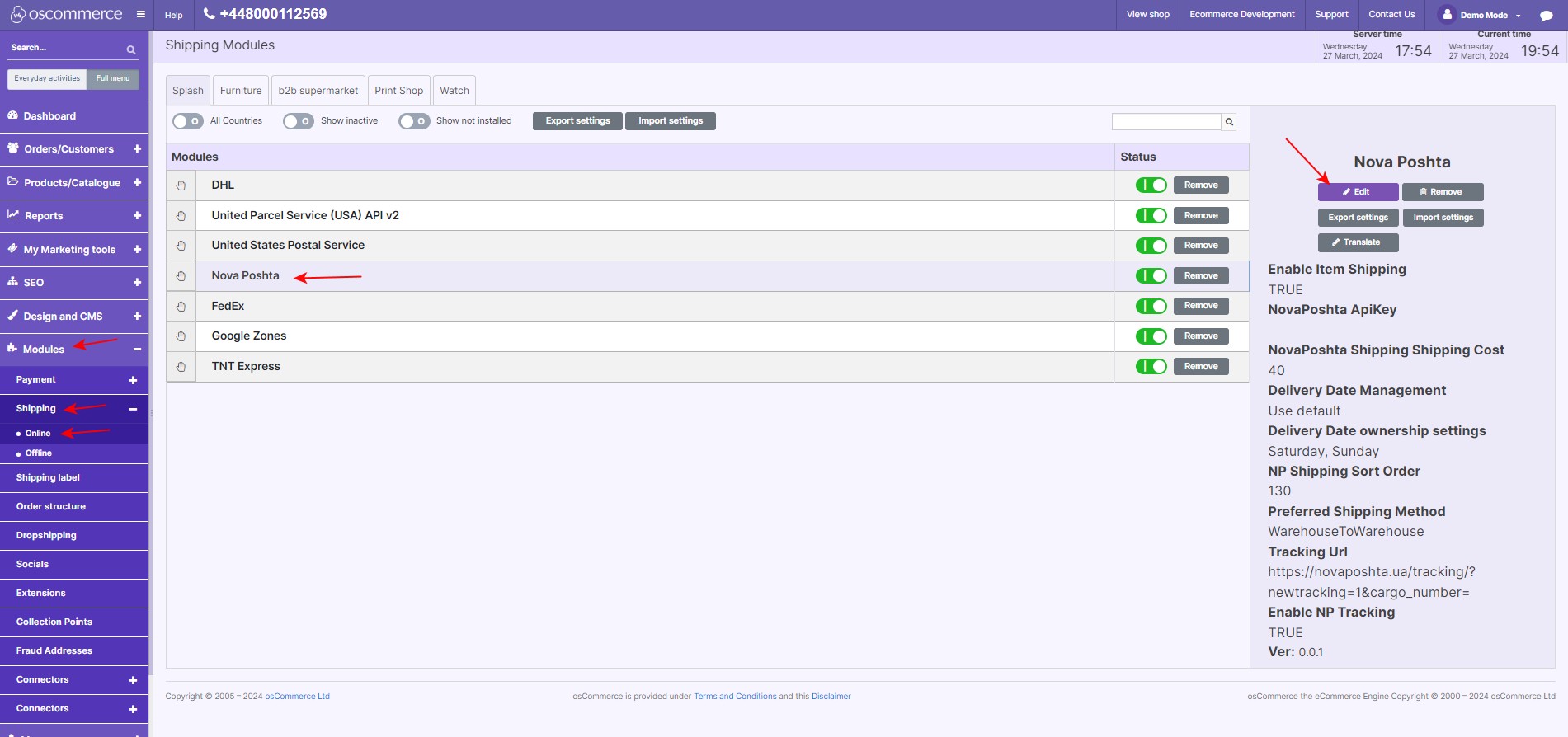Screen dimensions: 1568x737
Task: Toggle the hamburger sidebar menu icon
Action: click(141, 14)
